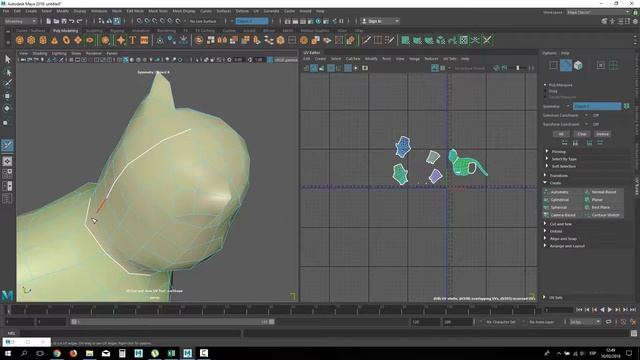
Task: Select the Pick/Marquee radio option
Action: pos(545,85)
